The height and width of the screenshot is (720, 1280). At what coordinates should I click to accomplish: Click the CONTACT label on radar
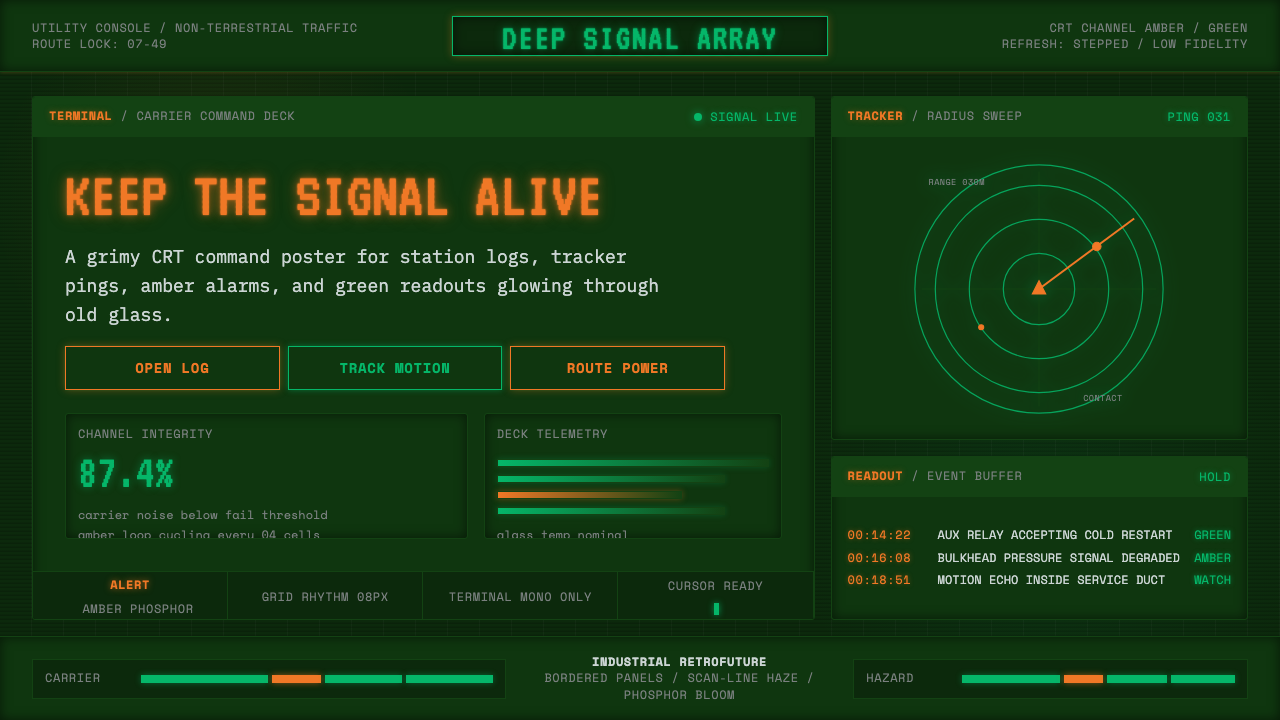(1102, 398)
